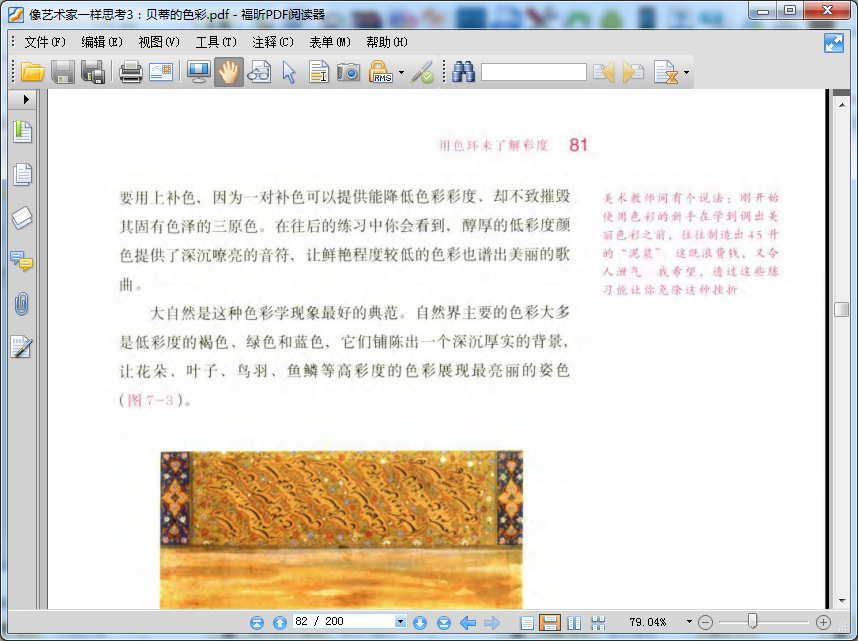Switch to continuous page layout
858x641 pixels.
[x=549, y=622]
